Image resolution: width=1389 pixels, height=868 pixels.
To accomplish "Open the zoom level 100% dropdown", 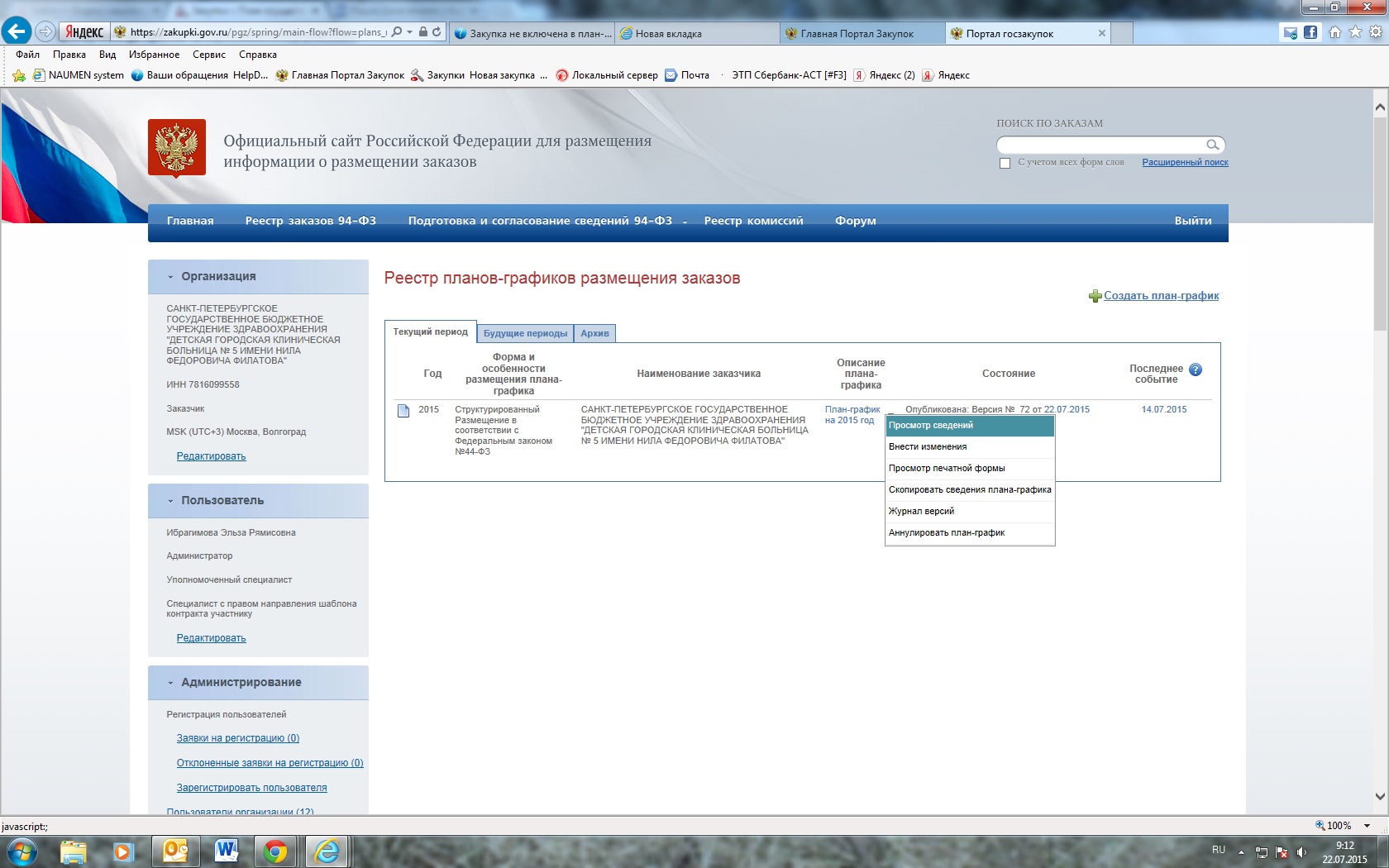I will coord(1367,826).
